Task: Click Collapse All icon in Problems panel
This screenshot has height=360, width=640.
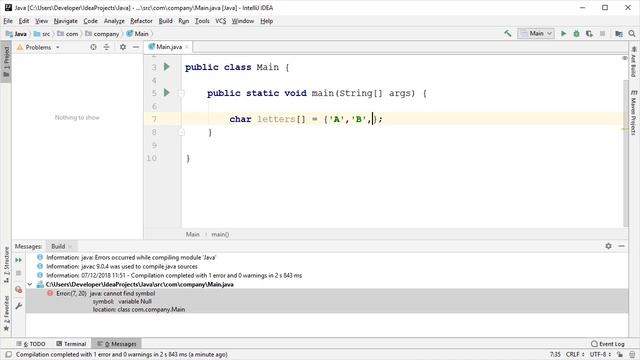Action: pos(107,47)
